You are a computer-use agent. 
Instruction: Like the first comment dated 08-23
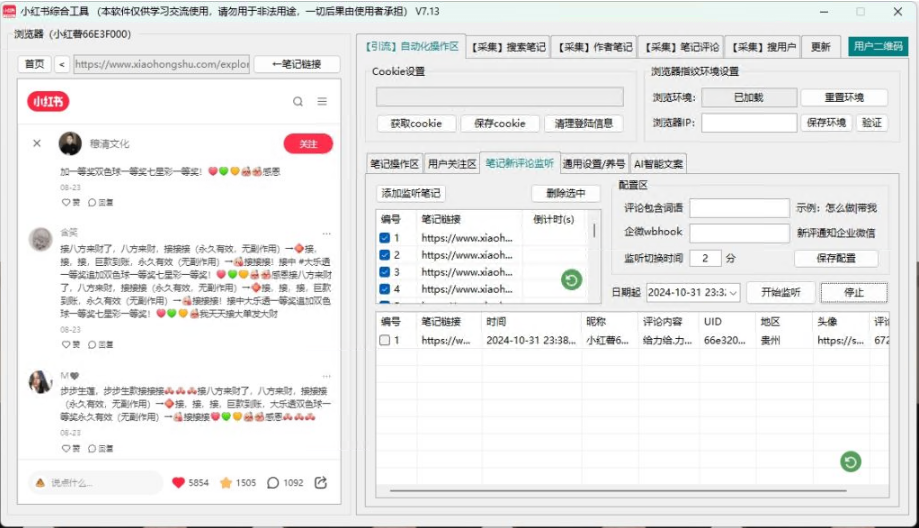point(70,202)
